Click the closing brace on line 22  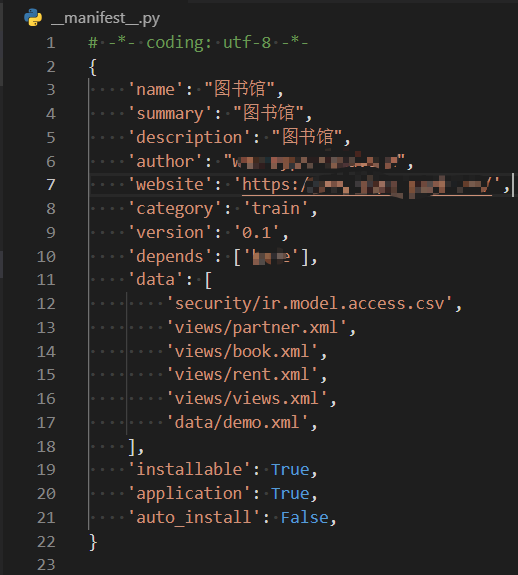(x=93, y=542)
